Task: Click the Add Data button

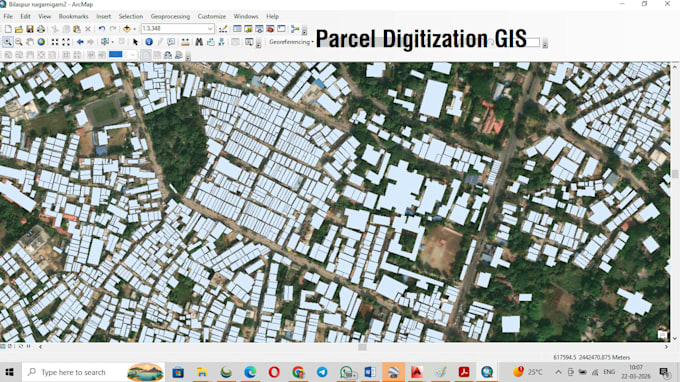Action: coord(126,29)
